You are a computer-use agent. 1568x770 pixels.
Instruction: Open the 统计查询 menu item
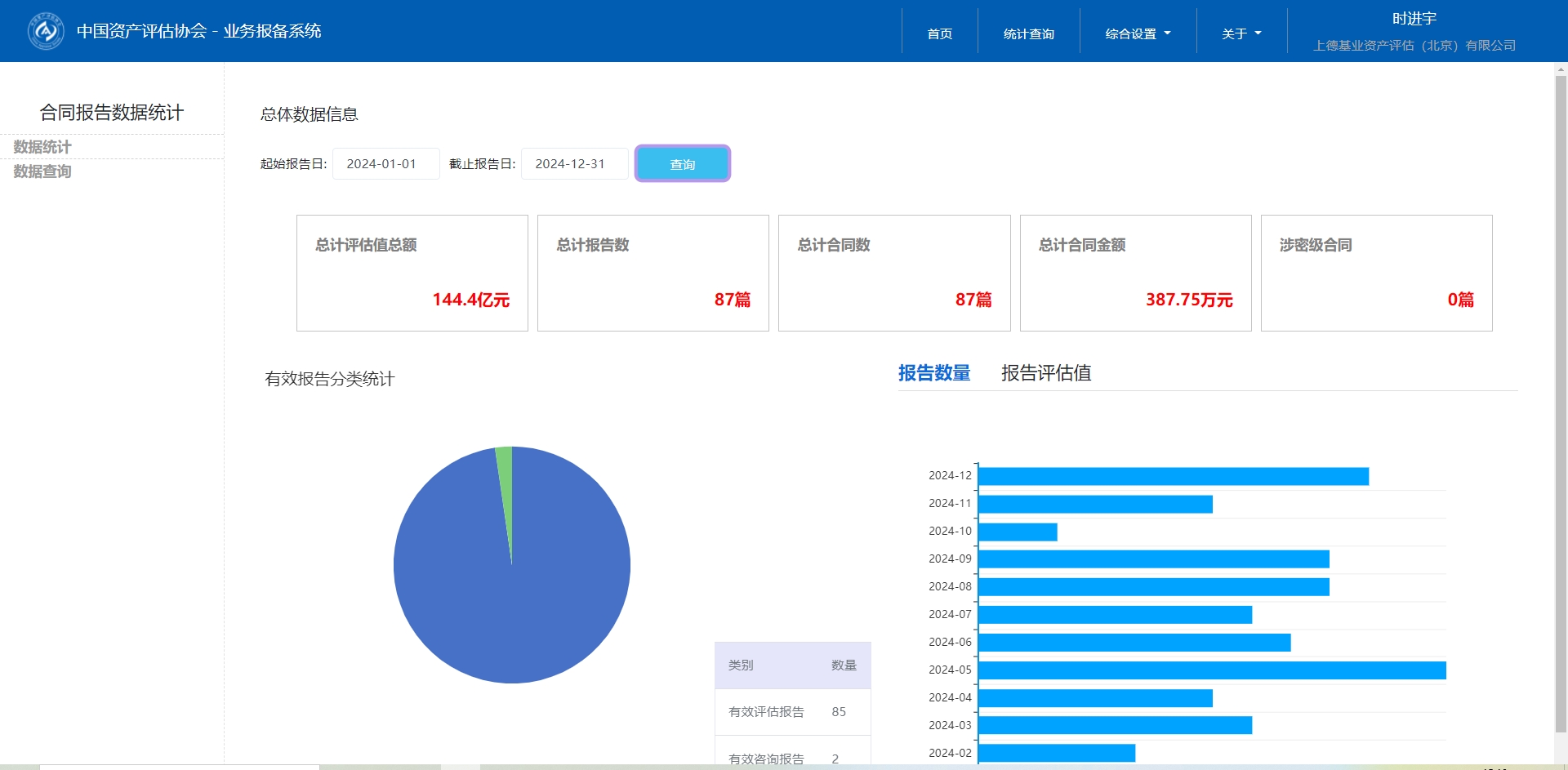pyautogui.click(x=1028, y=33)
